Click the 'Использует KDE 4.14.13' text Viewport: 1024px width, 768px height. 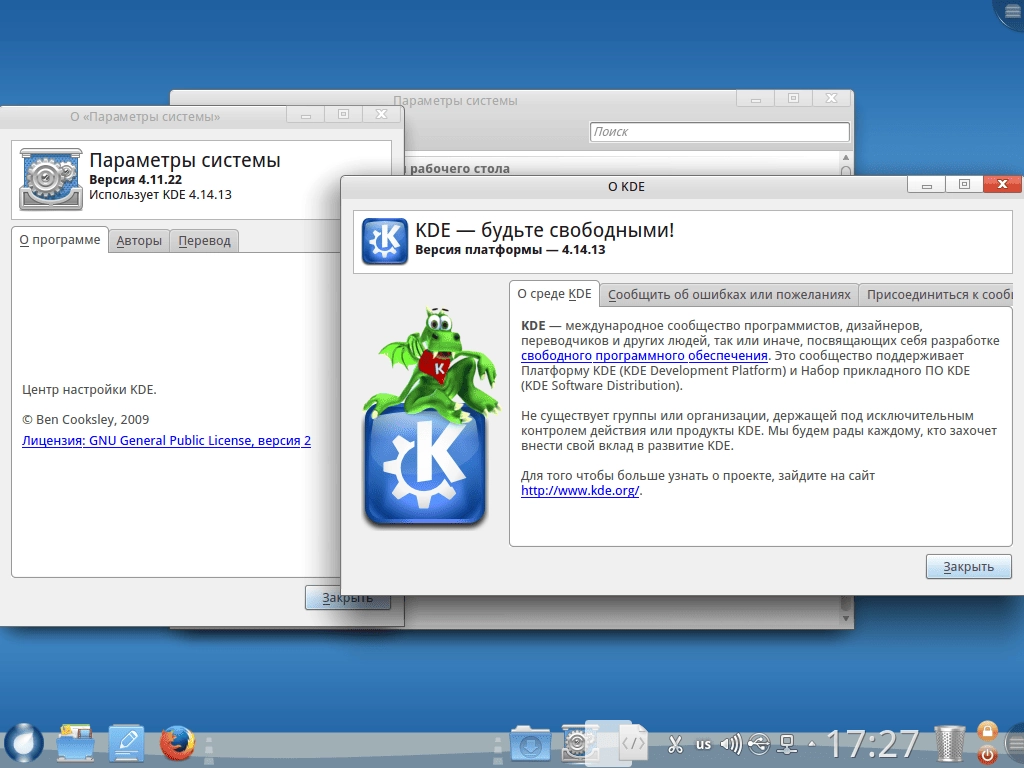pos(160,195)
